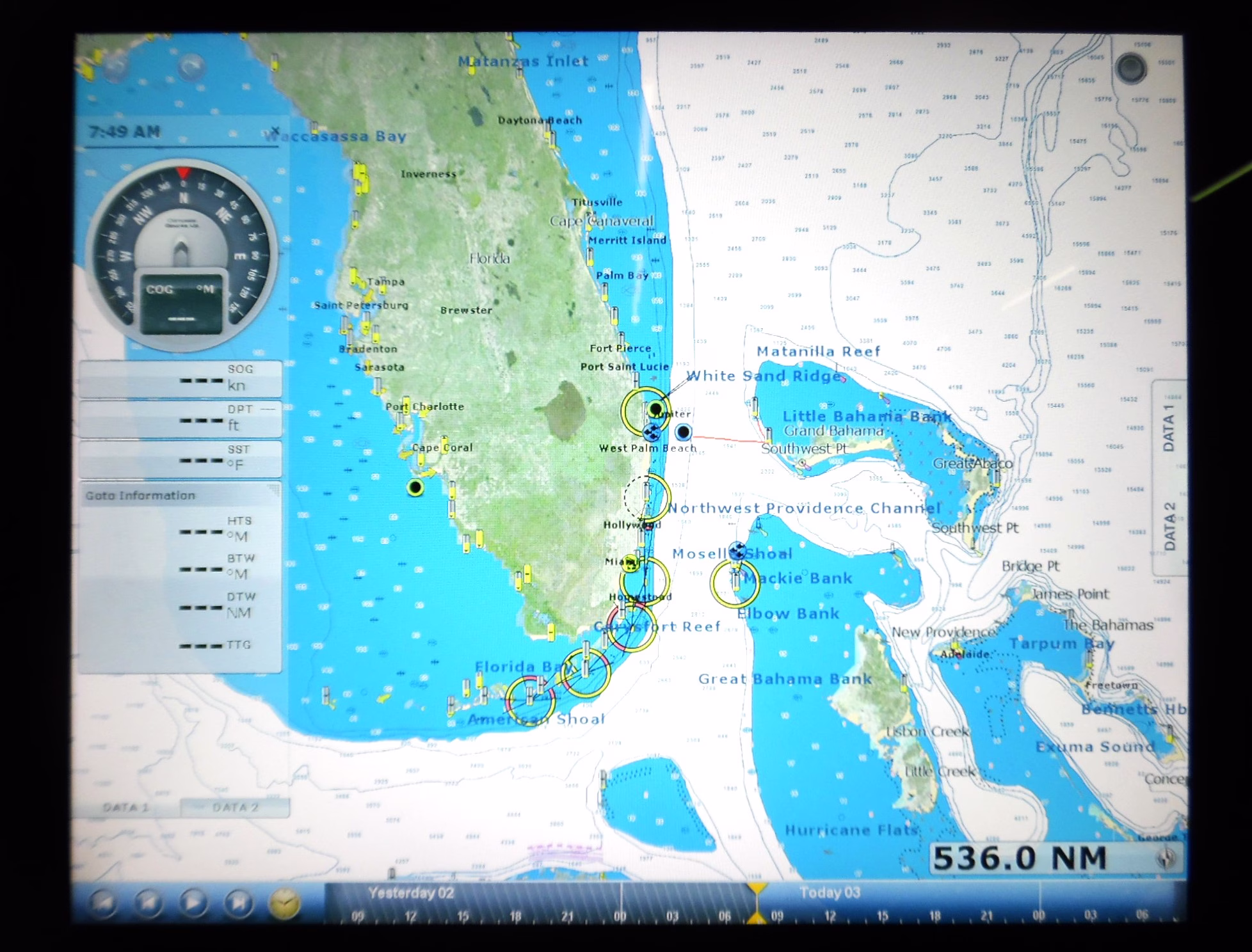Viewport: 1252px width, 952px height.
Task: Click the Goto Information panel header
Action: click(x=180, y=495)
